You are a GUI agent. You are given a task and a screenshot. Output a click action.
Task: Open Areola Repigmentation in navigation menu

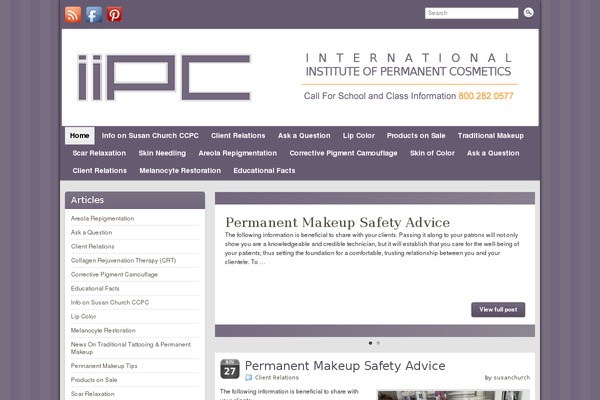tap(238, 153)
